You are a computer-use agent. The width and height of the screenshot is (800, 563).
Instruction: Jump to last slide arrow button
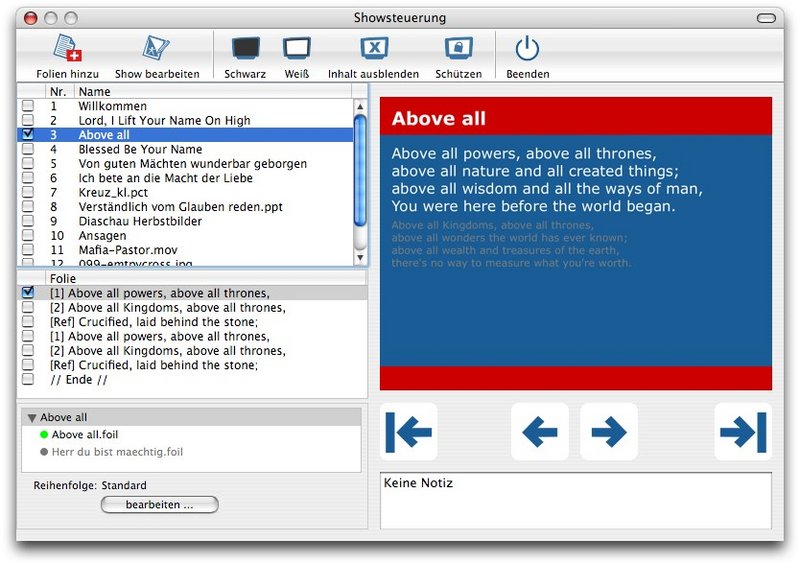(x=743, y=432)
